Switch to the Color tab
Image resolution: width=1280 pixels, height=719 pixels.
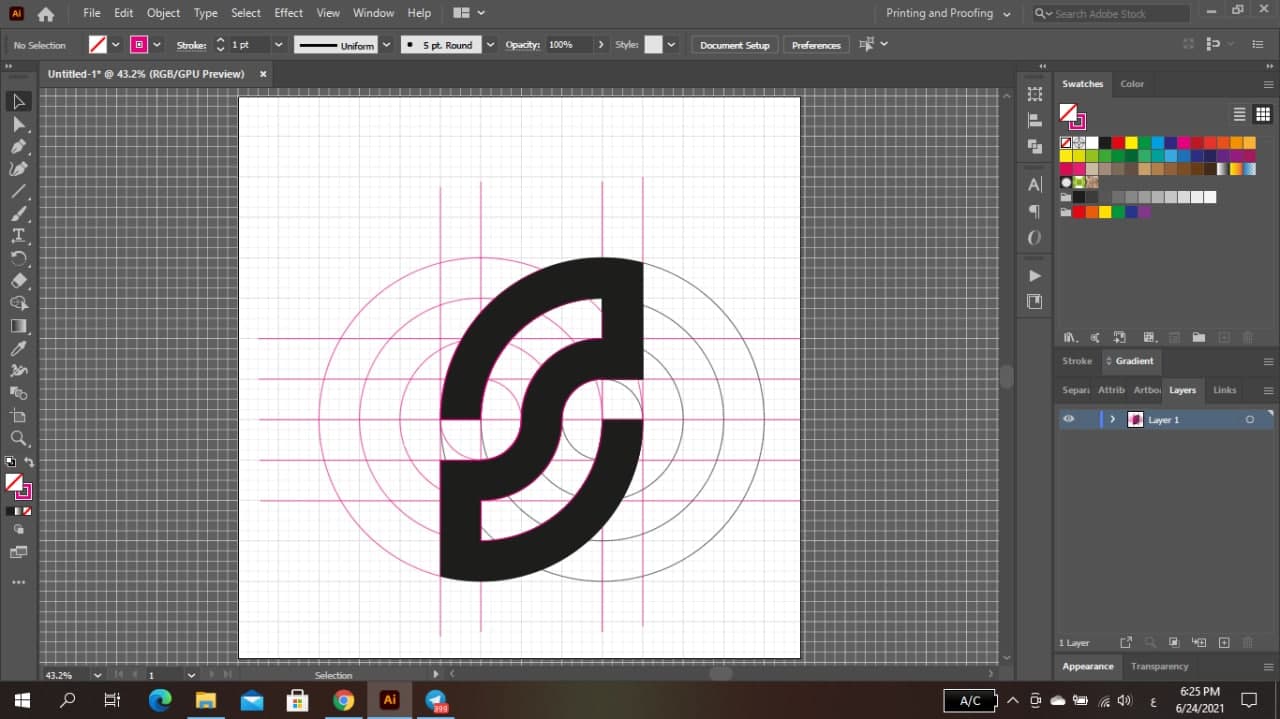[1132, 84]
